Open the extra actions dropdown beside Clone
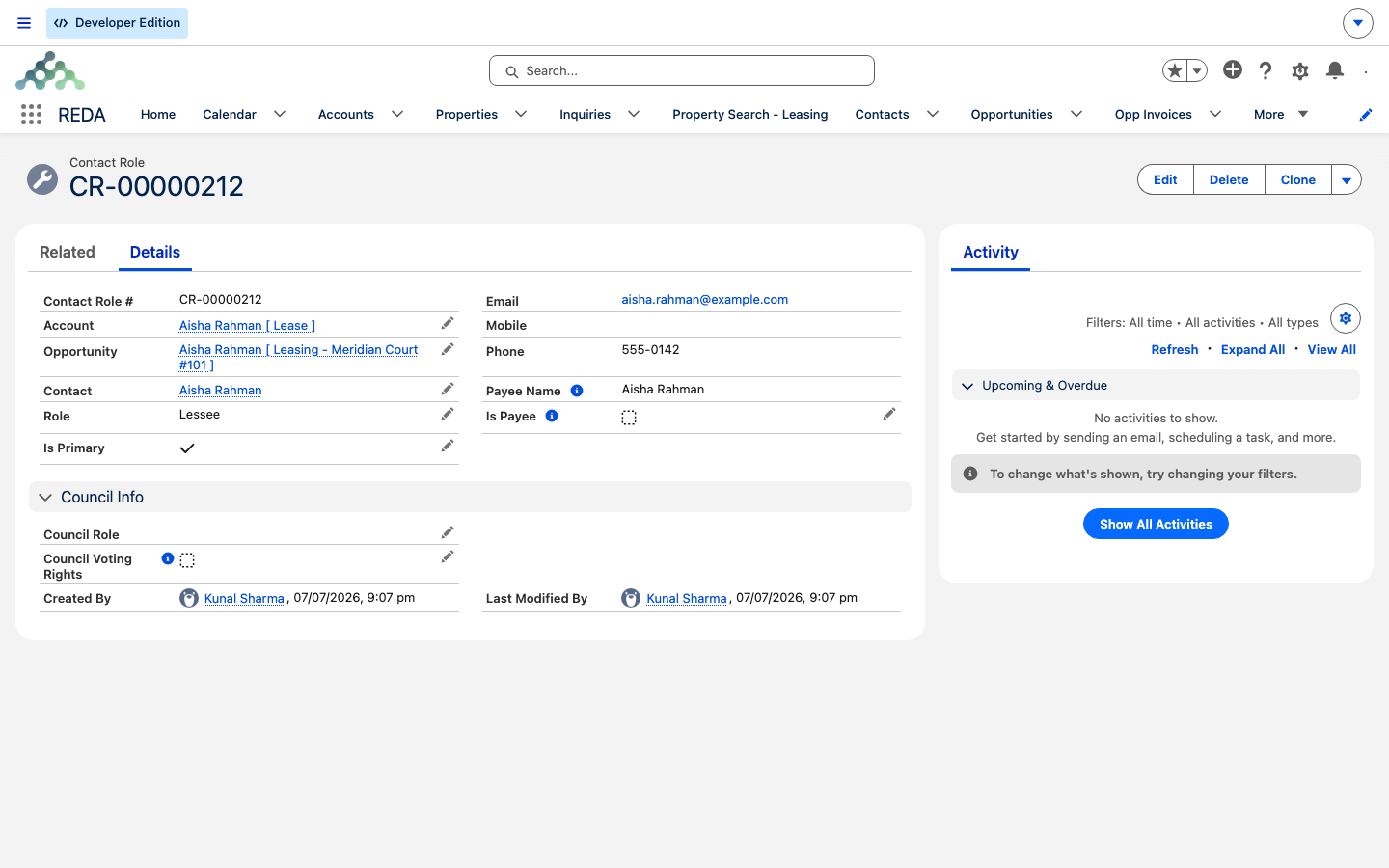The width and height of the screenshot is (1389, 868). [1347, 179]
